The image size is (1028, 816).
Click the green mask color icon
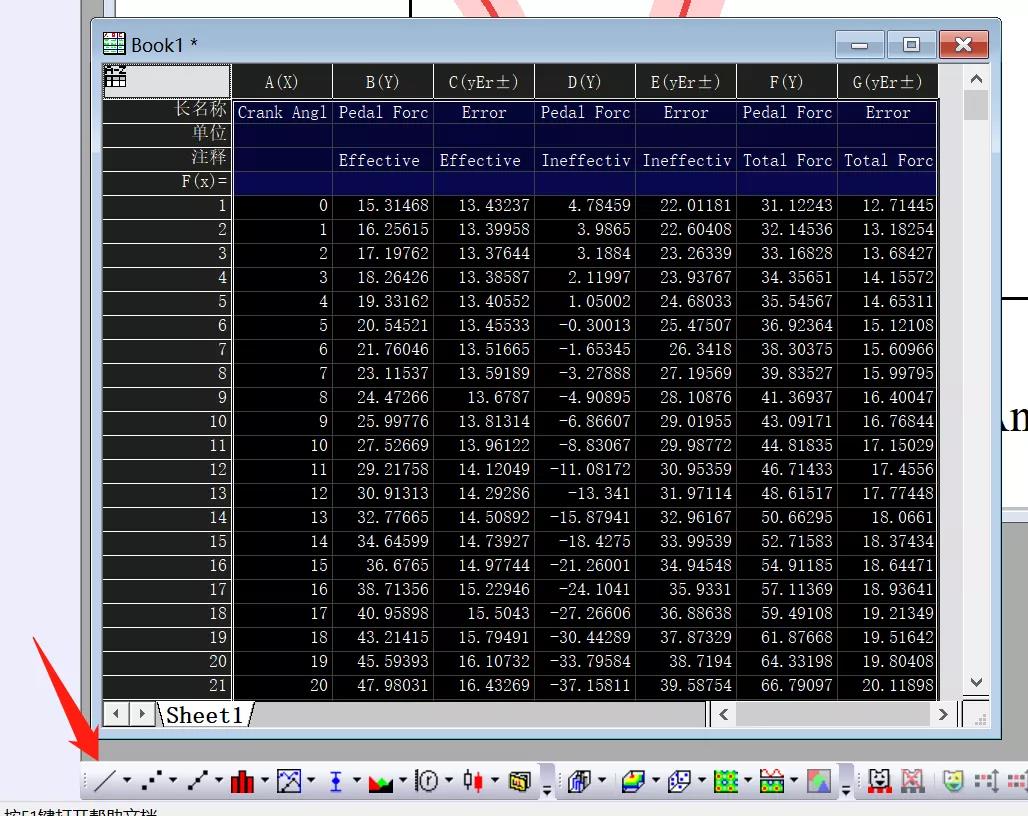click(953, 781)
